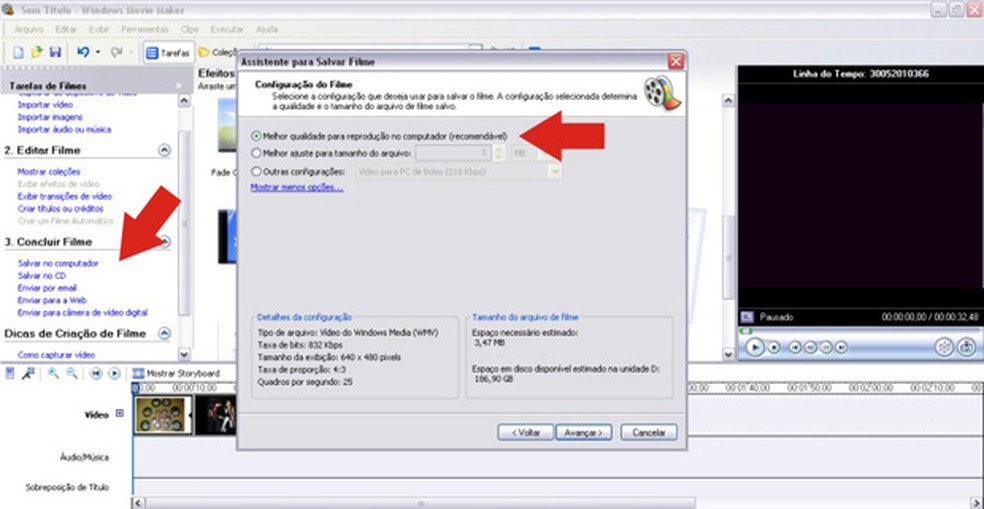The image size is (984, 509).
Task: Select the first video clip thumbnail on timeline
Action: pos(163,415)
